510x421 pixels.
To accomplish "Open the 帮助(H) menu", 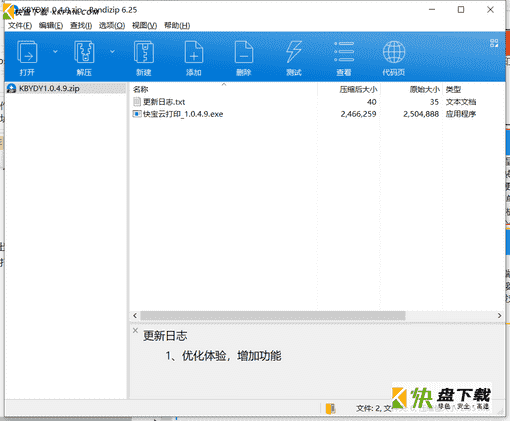I will 177,26.
